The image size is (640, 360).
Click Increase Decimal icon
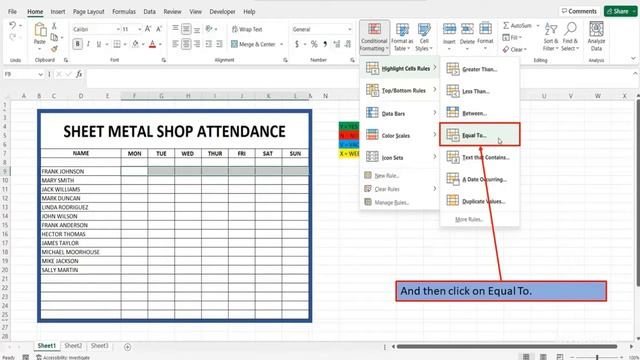pyautogui.click(x=336, y=44)
